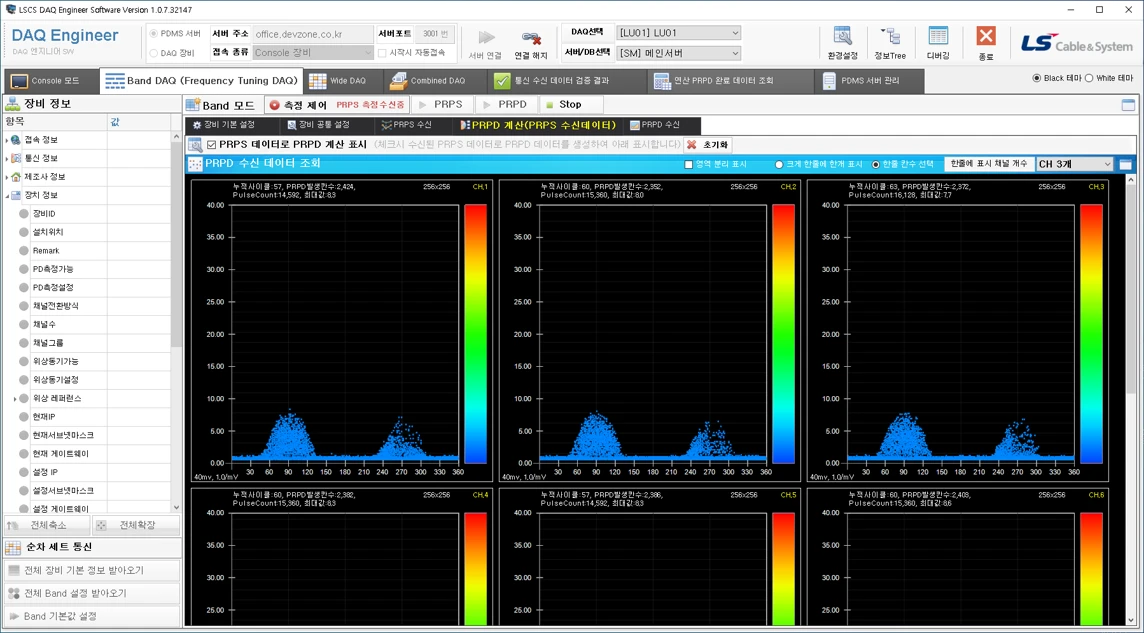Open 환경설정 settings icon
The height and width of the screenshot is (633, 1144).
pos(843,36)
